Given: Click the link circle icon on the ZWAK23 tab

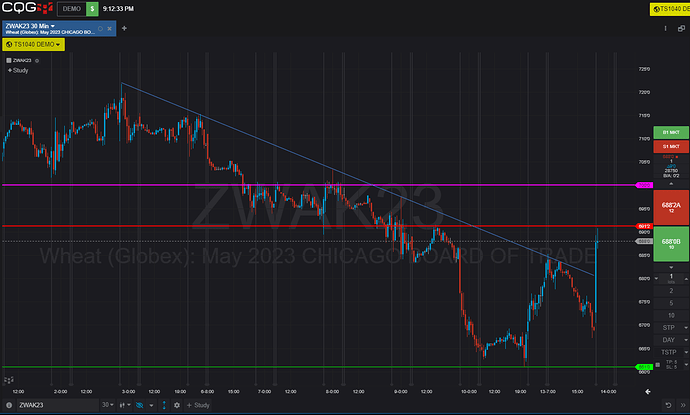Looking at the screenshot, I should click(x=100, y=29).
